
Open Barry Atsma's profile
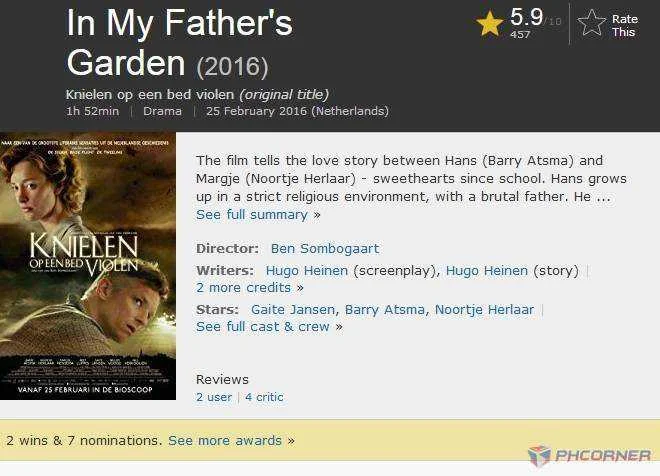pyautogui.click(x=385, y=310)
